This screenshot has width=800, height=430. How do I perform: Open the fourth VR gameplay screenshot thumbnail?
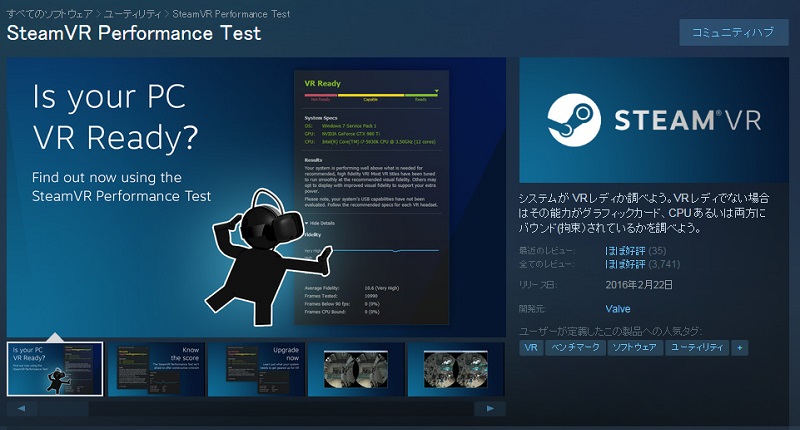tap(356, 369)
